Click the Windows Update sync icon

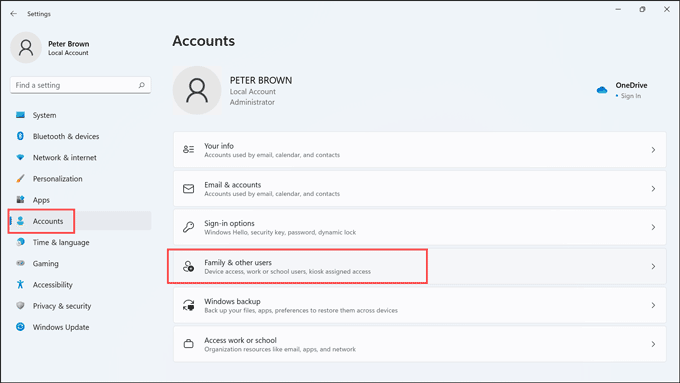[20, 327]
